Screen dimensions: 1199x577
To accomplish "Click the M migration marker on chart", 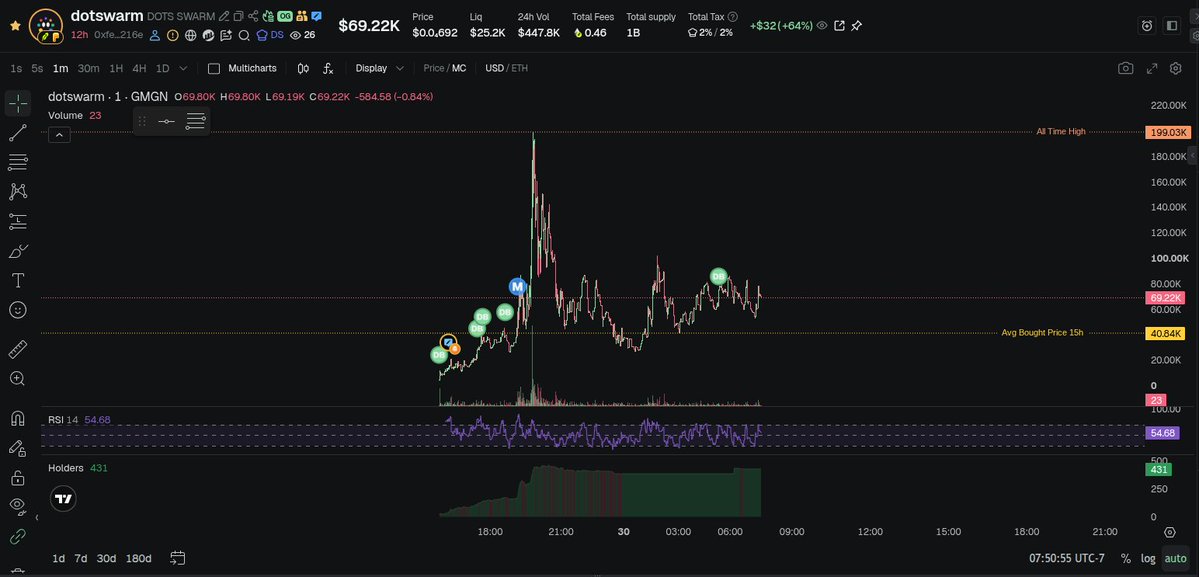I will point(518,287).
